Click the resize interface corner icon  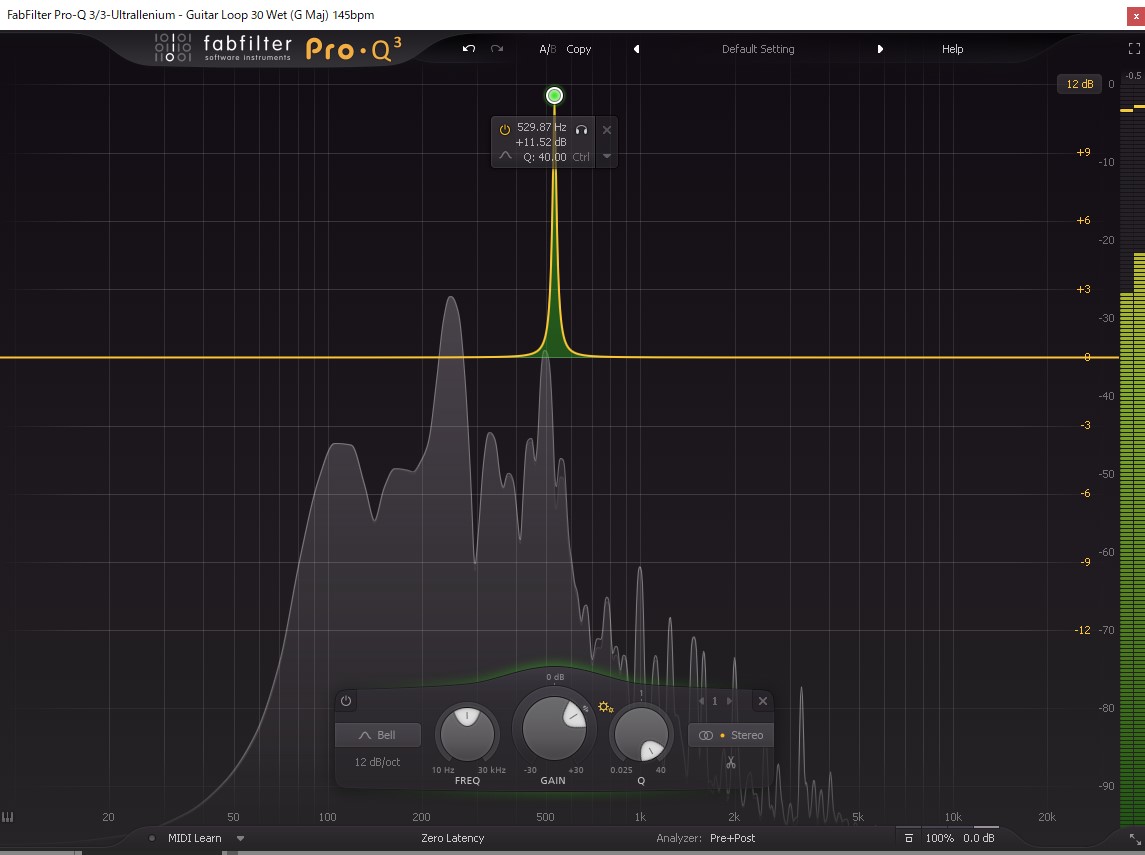pos(1133,839)
